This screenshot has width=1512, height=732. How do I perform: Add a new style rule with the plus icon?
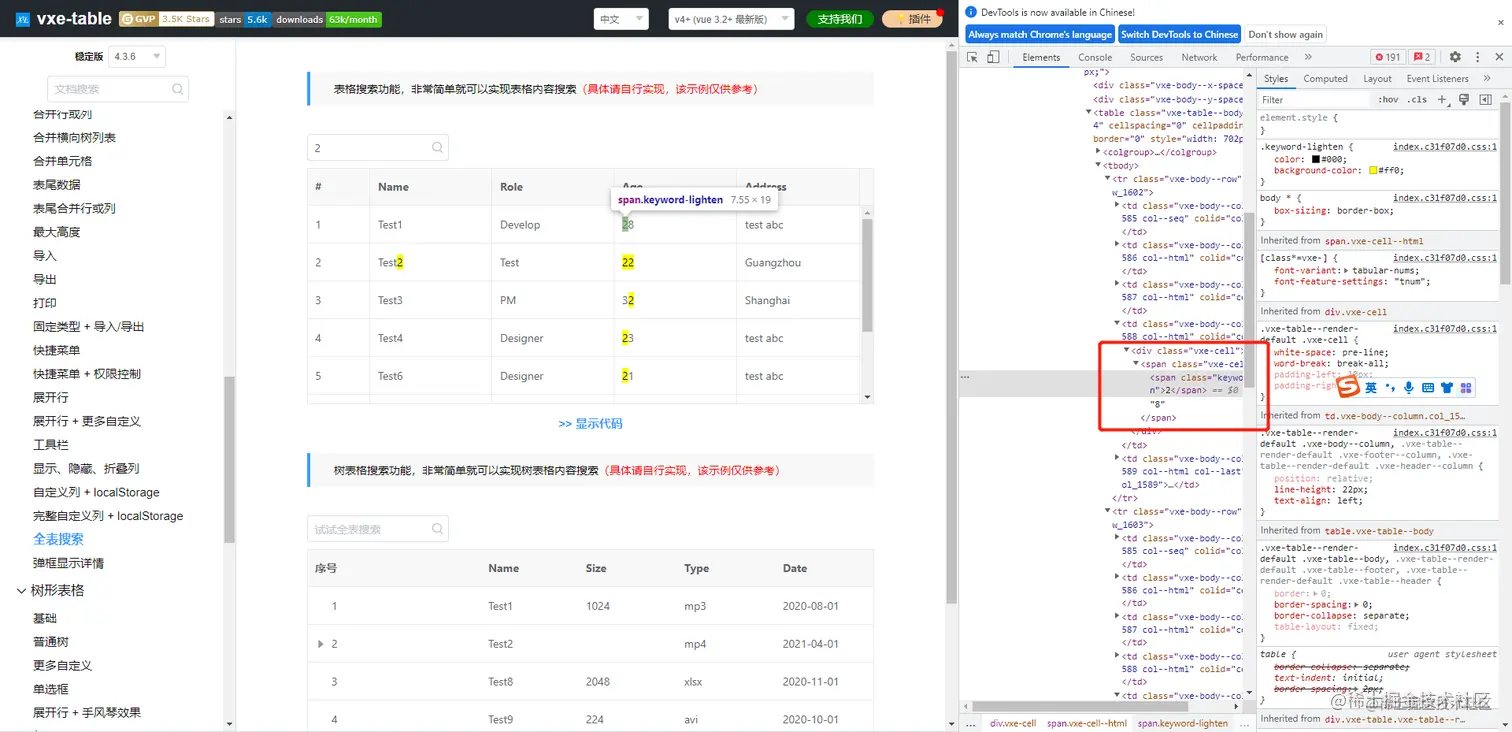pos(1442,100)
